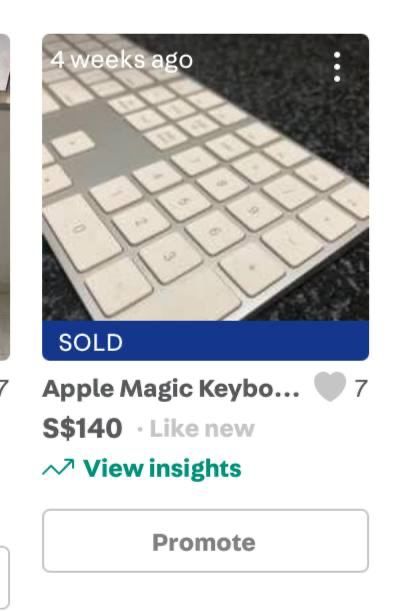Open the Apple Magic Keybo... listing title
The image size is (401, 611).
pyautogui.click(x=171, y=389)
